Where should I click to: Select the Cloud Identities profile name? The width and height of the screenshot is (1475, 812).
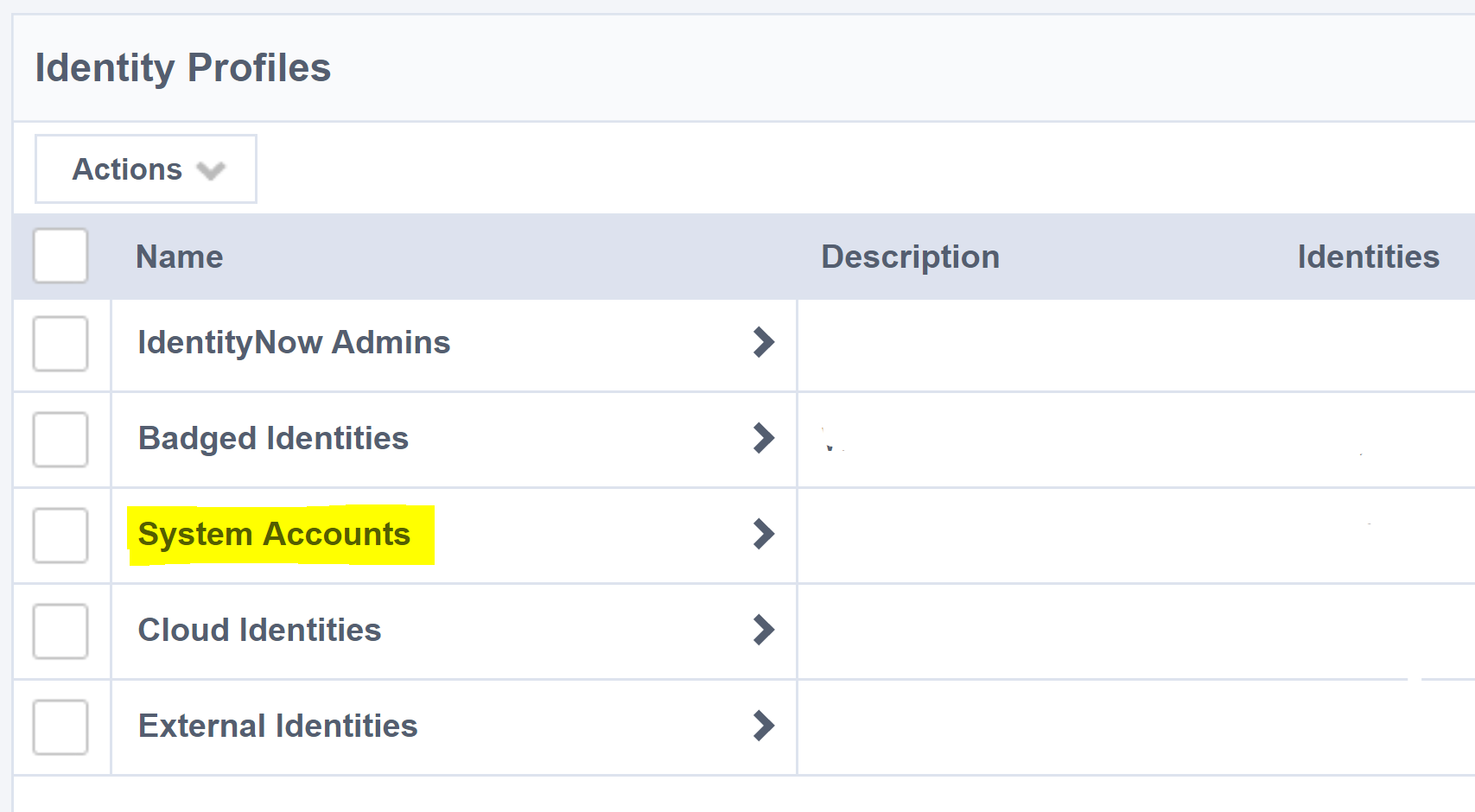[x=259, y=631]
